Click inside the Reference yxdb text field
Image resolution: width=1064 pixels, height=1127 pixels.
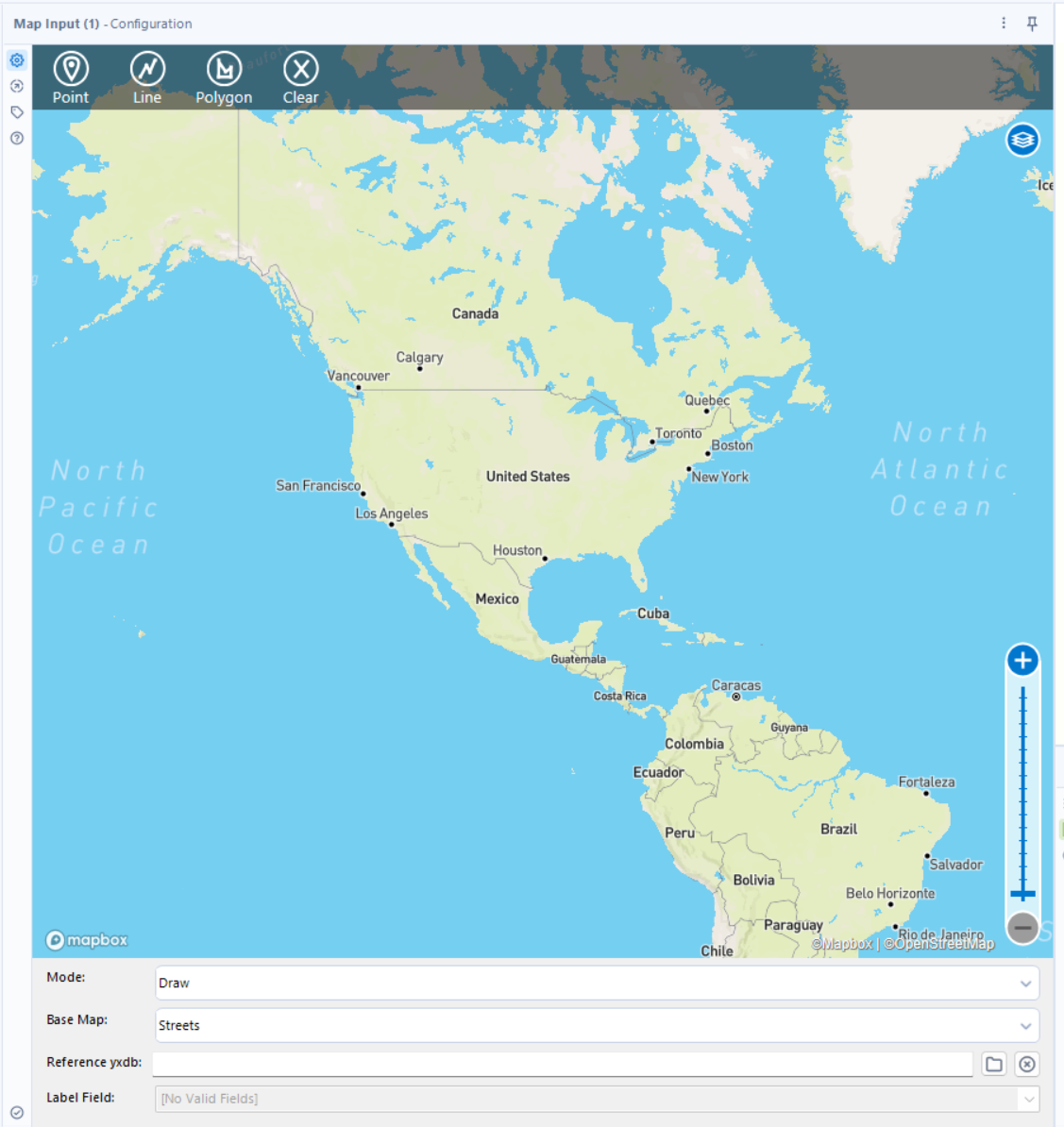point(563,1064)
